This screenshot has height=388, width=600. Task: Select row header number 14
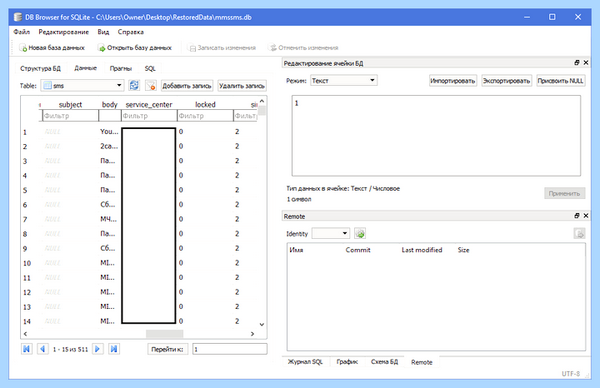(x=27, y=321)
